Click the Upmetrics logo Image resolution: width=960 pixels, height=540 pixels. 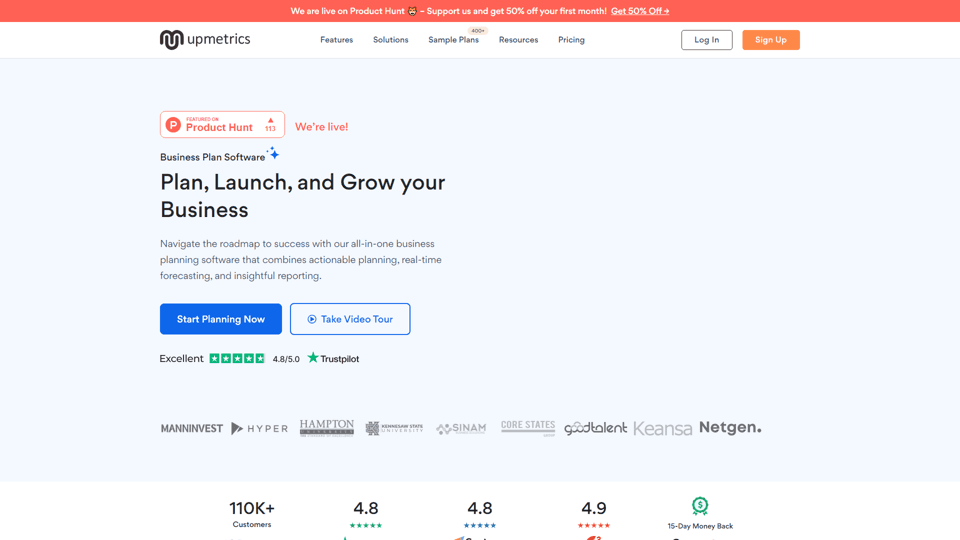[205, 40]
